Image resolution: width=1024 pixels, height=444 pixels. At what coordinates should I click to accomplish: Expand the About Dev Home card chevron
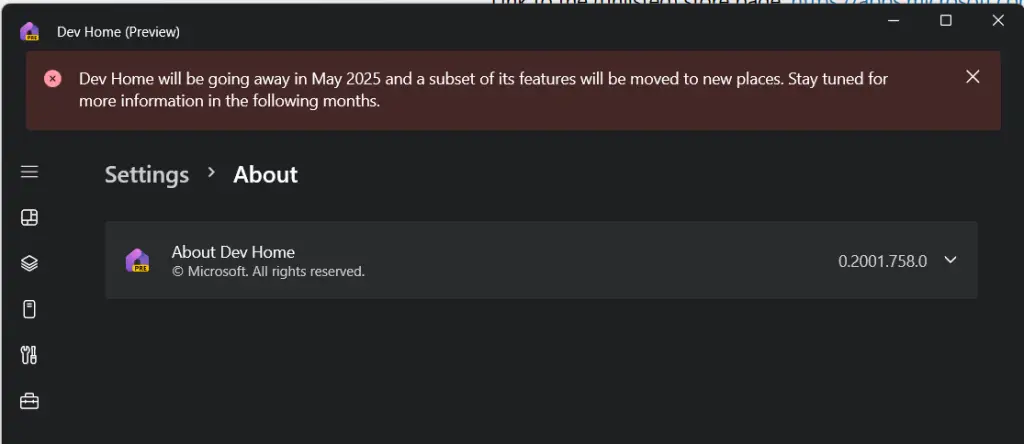pos(950,260)
